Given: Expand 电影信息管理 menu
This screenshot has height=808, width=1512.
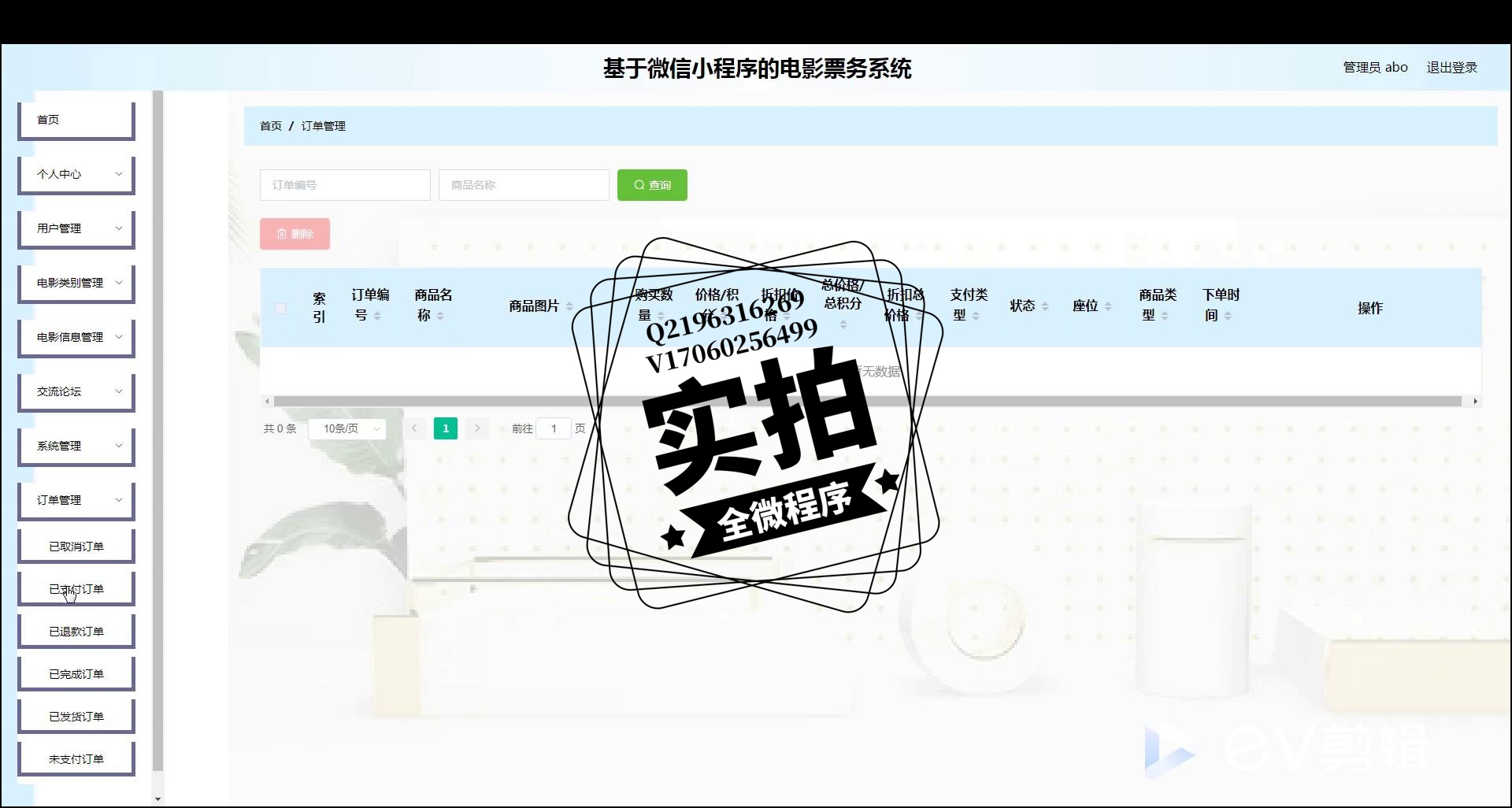Looking at the screenshot, I should tap(76, 337).
